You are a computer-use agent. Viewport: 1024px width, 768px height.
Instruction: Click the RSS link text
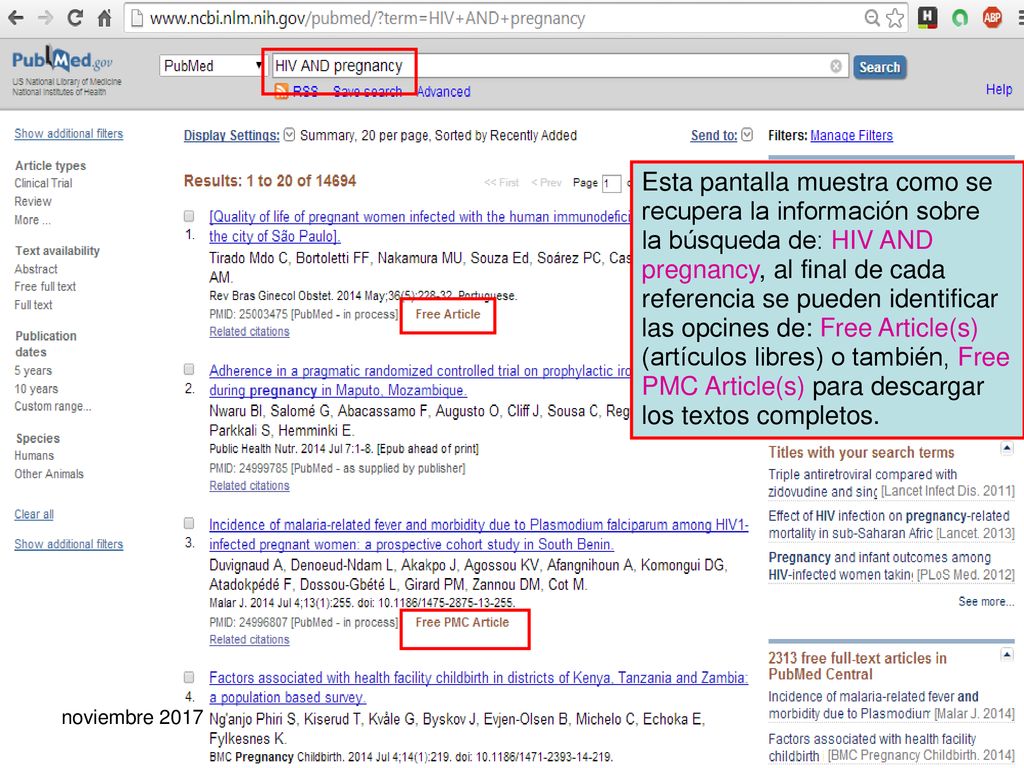[305, 91]
